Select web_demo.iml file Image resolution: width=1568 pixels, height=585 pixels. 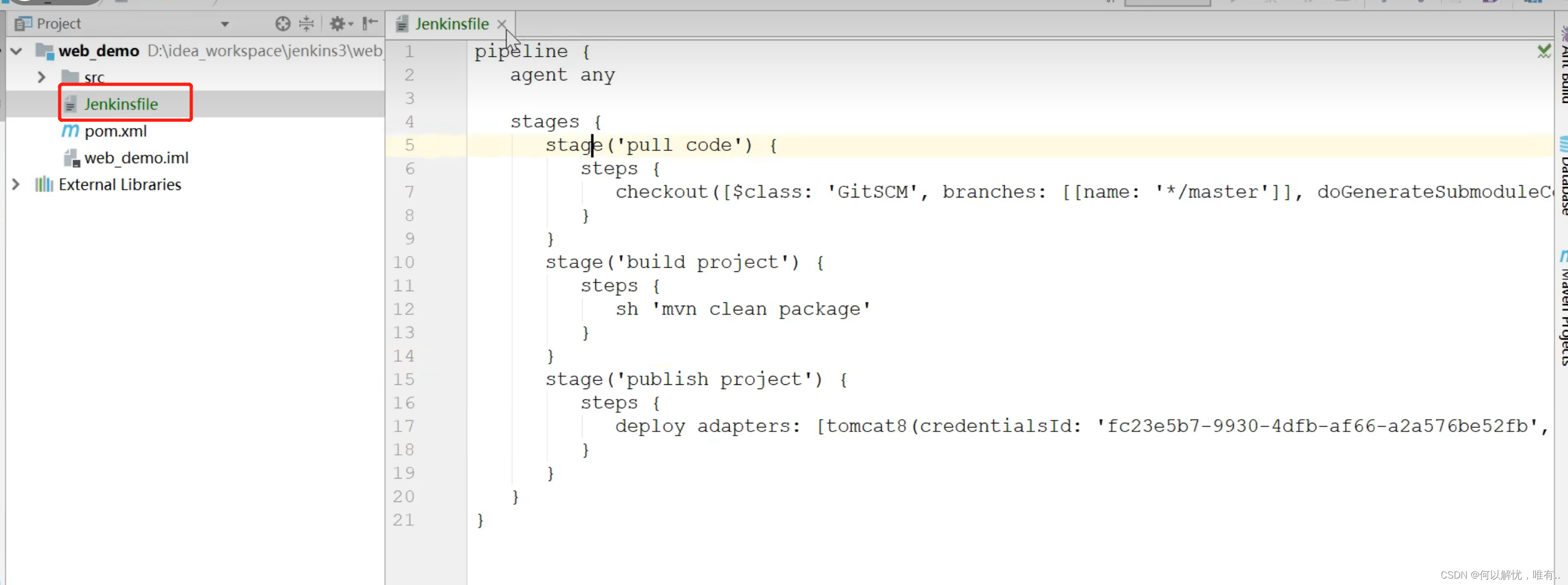136,158
